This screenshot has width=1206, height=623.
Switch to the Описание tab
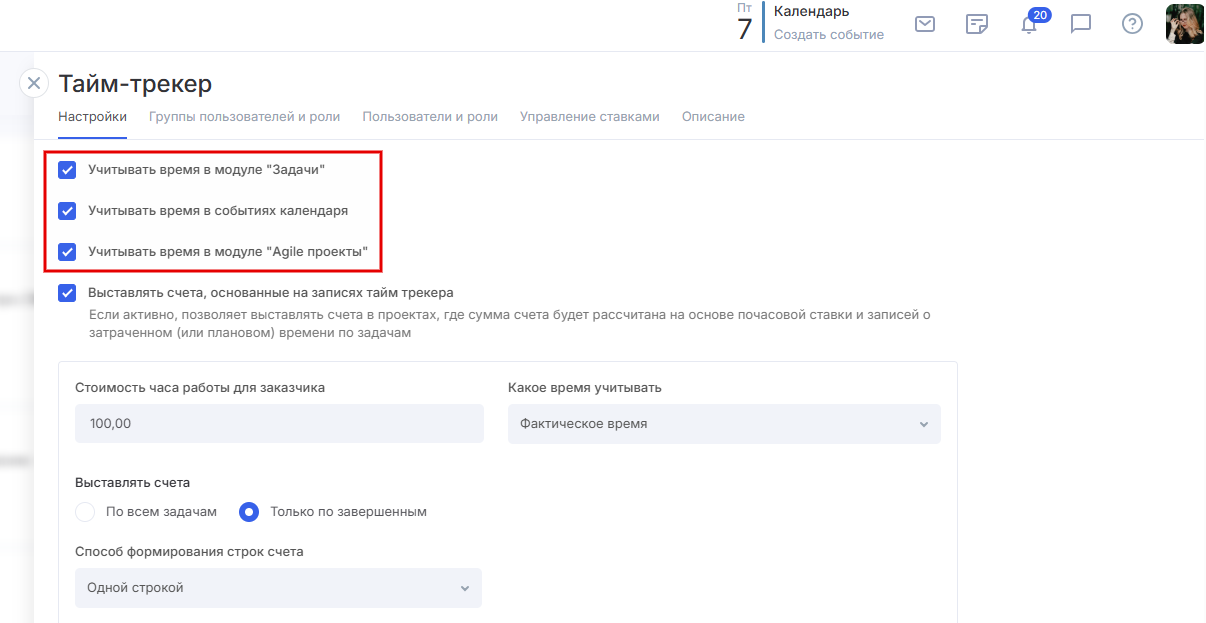[x=713, y=117]
